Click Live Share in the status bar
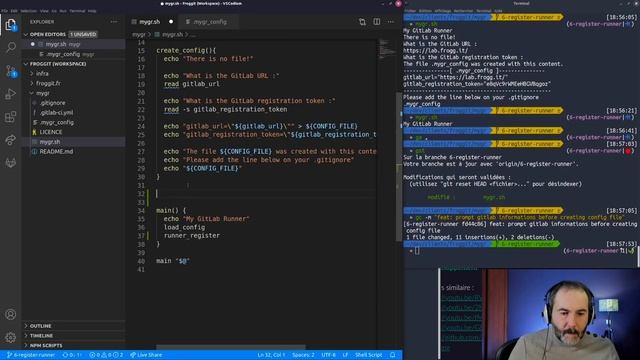Image resolution: width=640 pixels, height=360 pixels. 146,355
